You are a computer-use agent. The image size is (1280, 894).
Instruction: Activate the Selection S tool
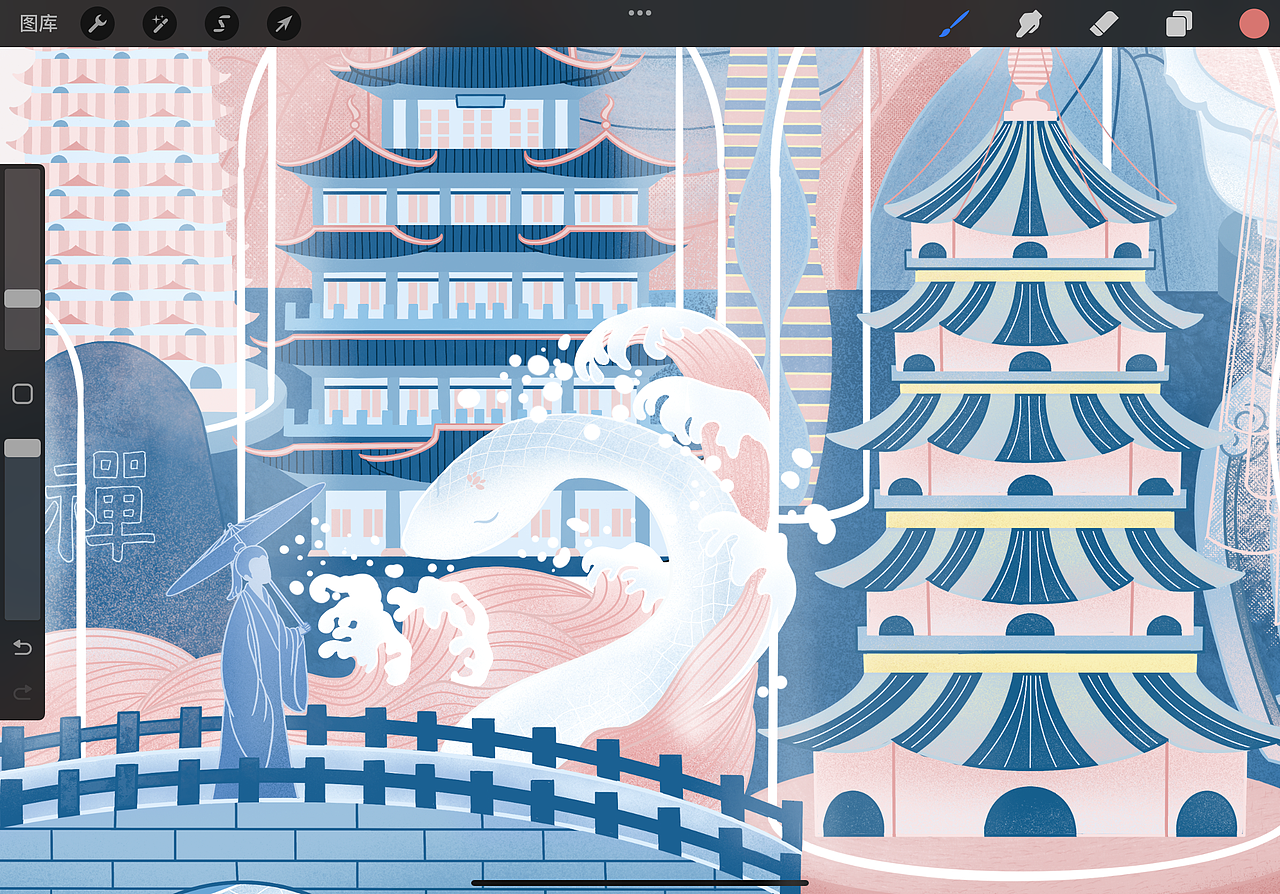222,23
